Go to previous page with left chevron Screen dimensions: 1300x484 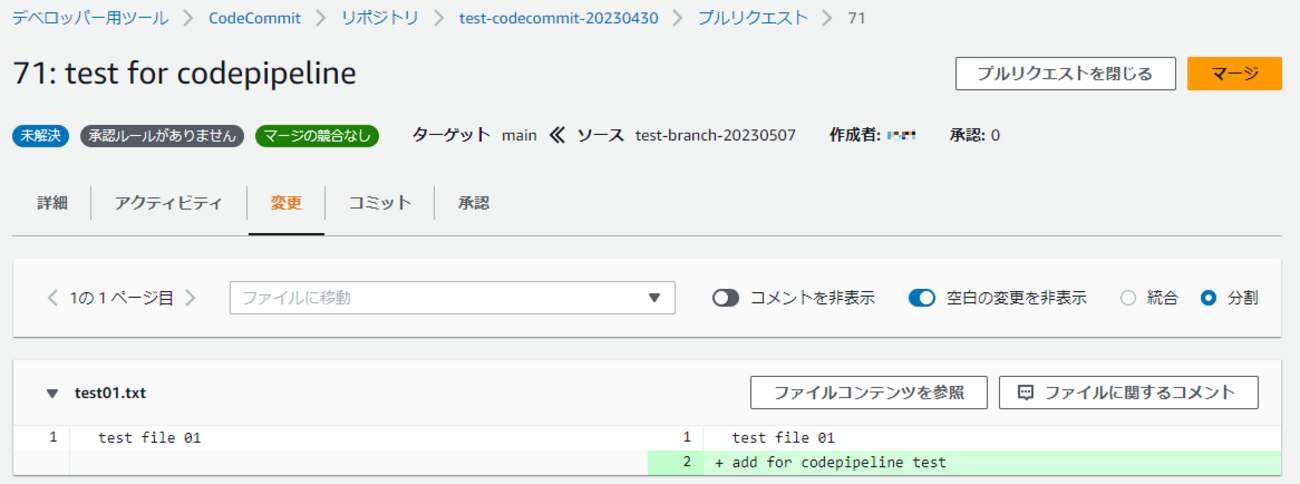click(53, 297)
